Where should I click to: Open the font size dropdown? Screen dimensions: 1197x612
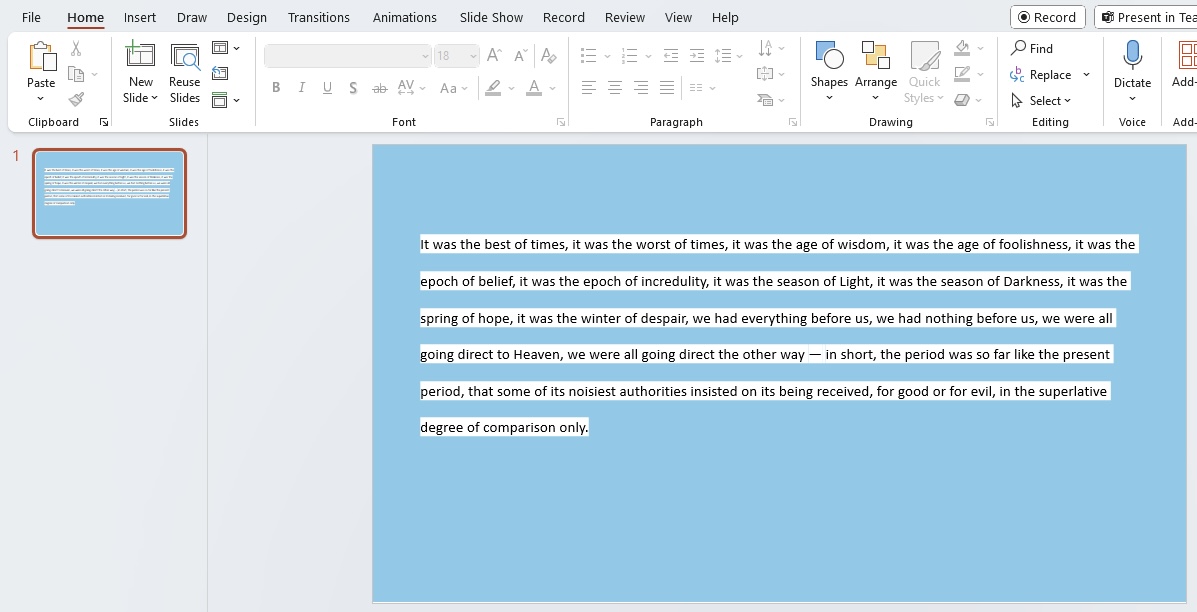[x=473, y=56]
